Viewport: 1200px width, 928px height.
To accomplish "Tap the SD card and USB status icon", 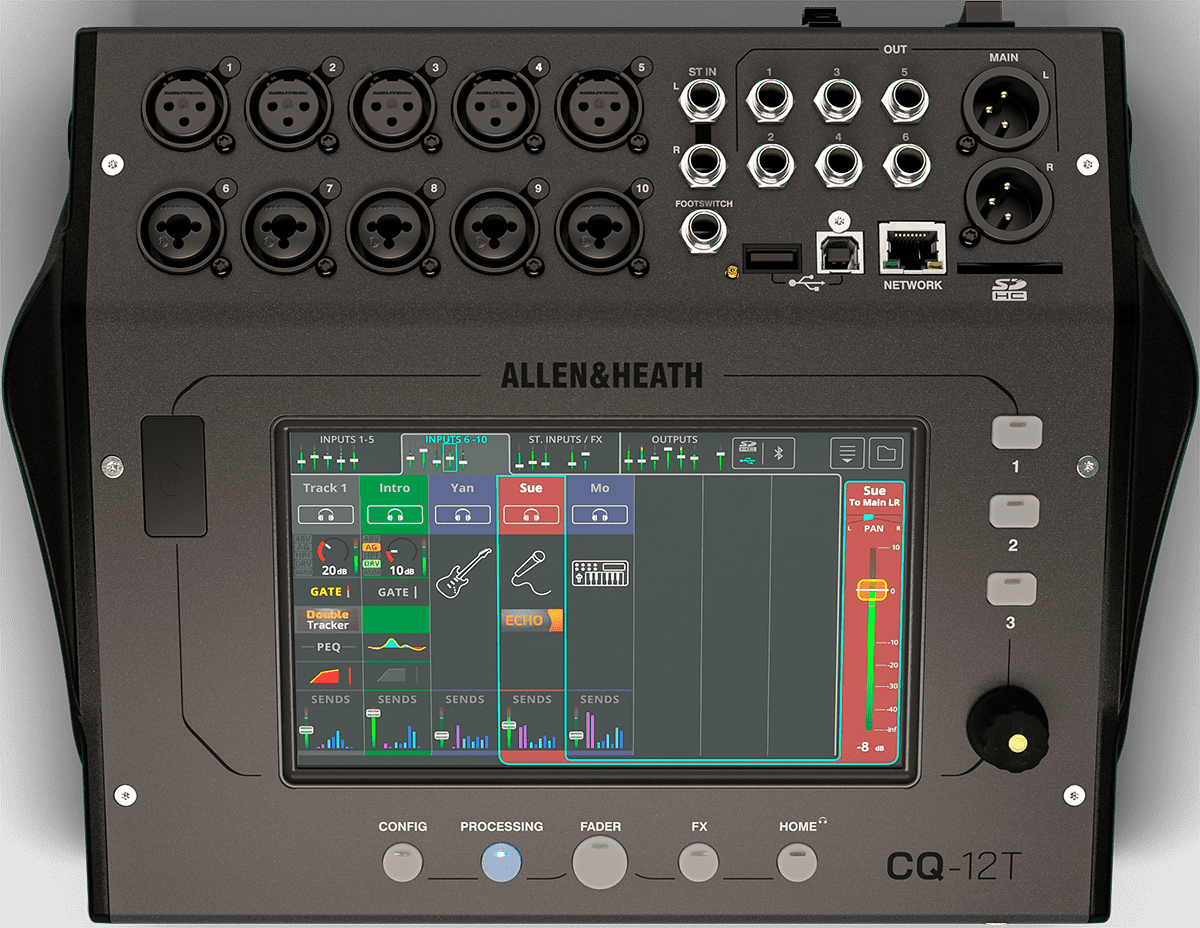I will (748, 453).
